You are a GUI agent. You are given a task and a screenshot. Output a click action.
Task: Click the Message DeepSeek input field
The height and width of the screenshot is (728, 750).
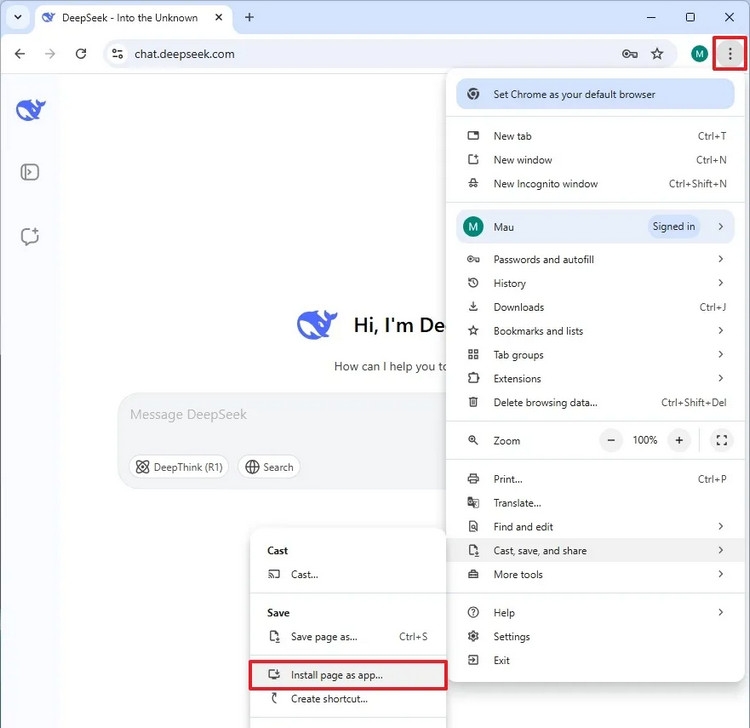click(282, 414)
